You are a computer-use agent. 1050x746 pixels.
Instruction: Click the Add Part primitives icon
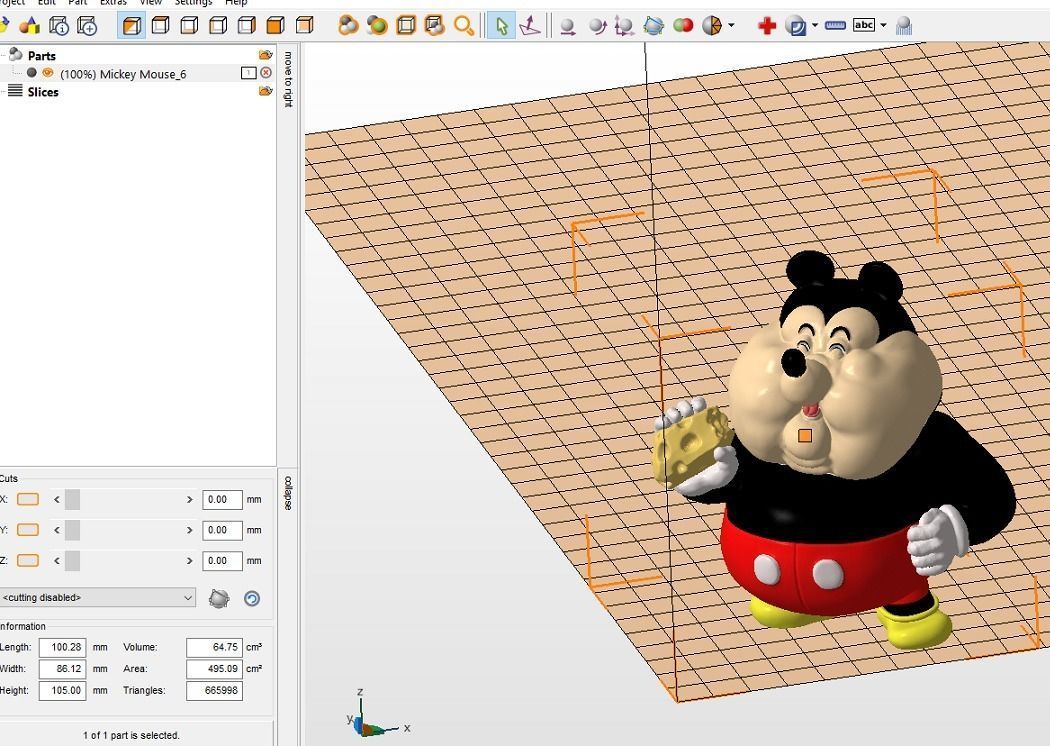pos(29,26)
